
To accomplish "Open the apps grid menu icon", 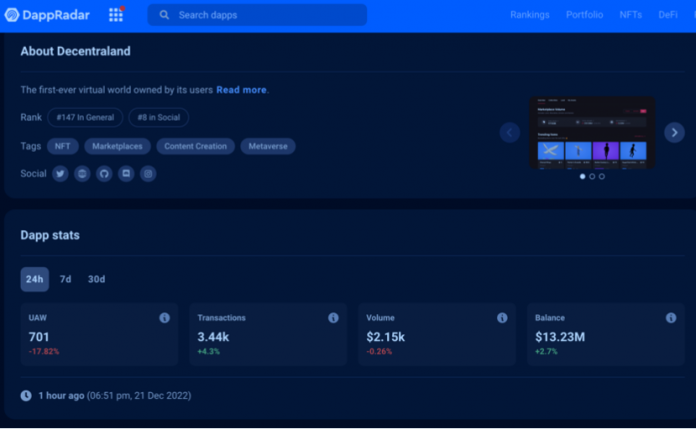I will click(116, 15).
